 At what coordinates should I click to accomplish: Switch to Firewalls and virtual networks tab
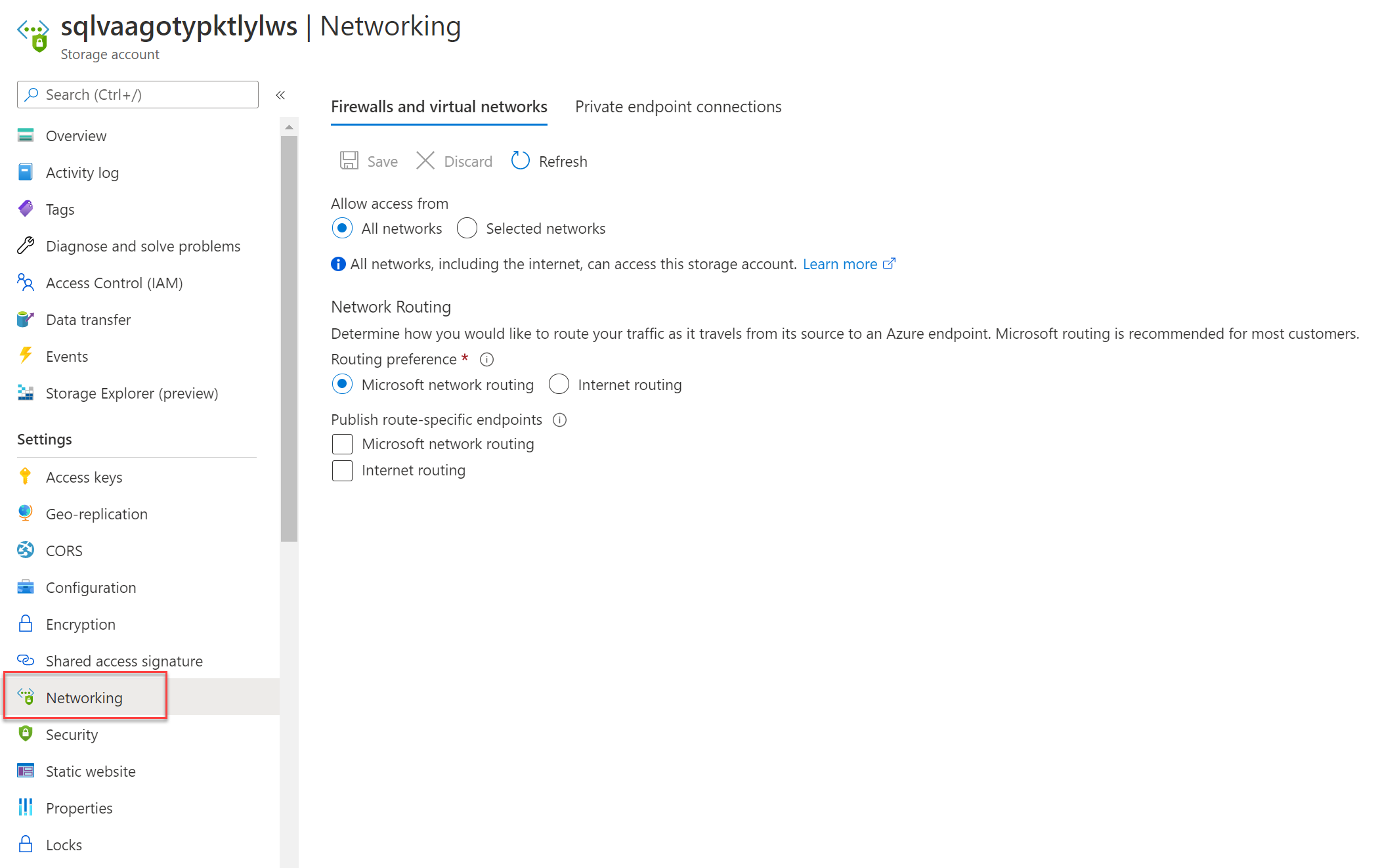438,106
